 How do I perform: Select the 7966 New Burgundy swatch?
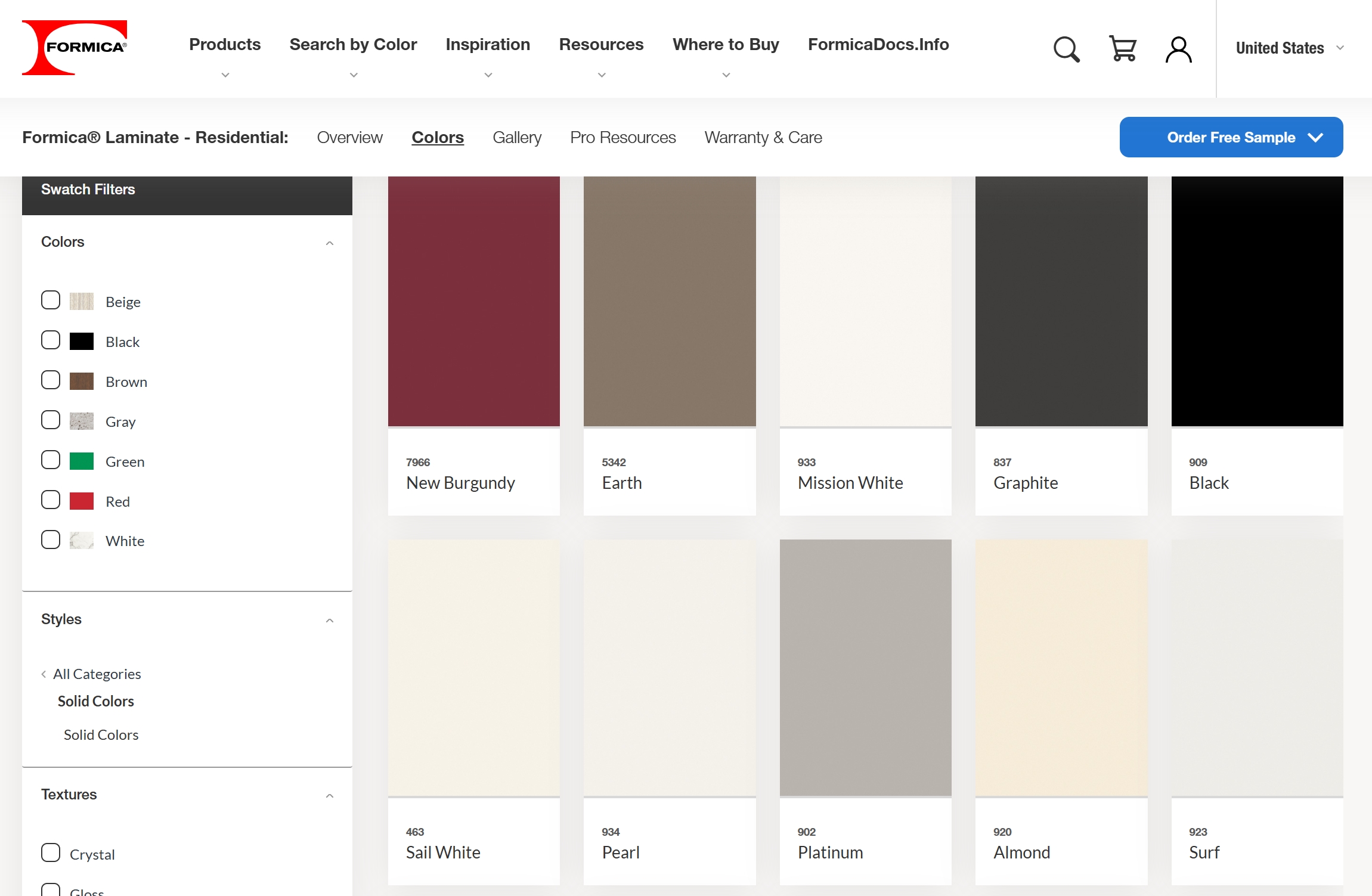(x=473, y=301)
